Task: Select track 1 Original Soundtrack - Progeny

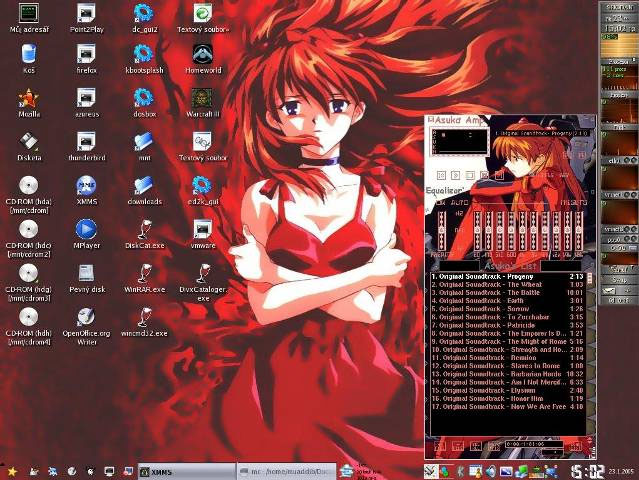Action: [x=507, y=277]
